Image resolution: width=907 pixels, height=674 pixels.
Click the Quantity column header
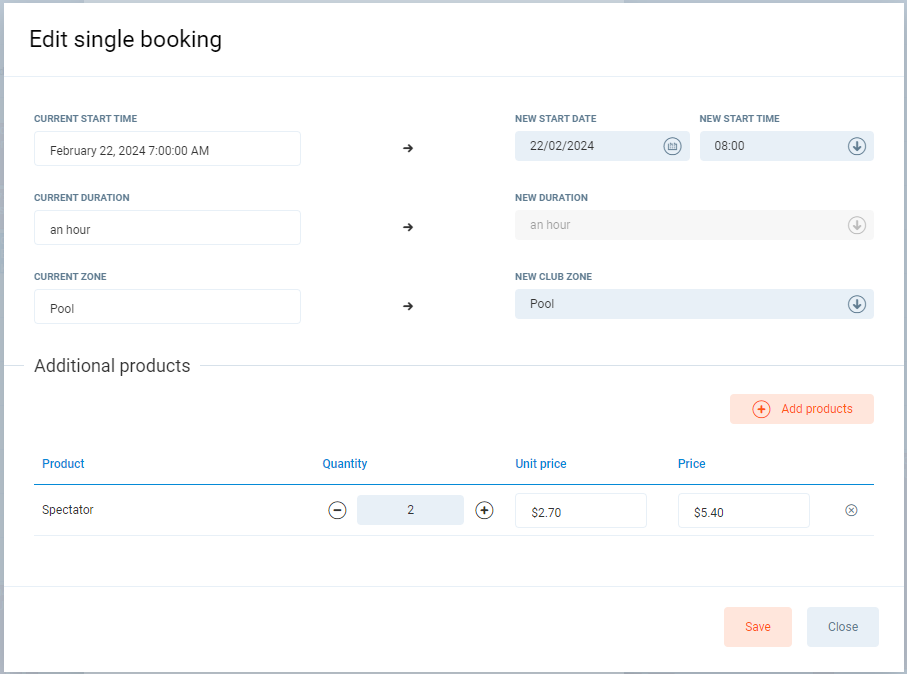(x=345, y=464)
